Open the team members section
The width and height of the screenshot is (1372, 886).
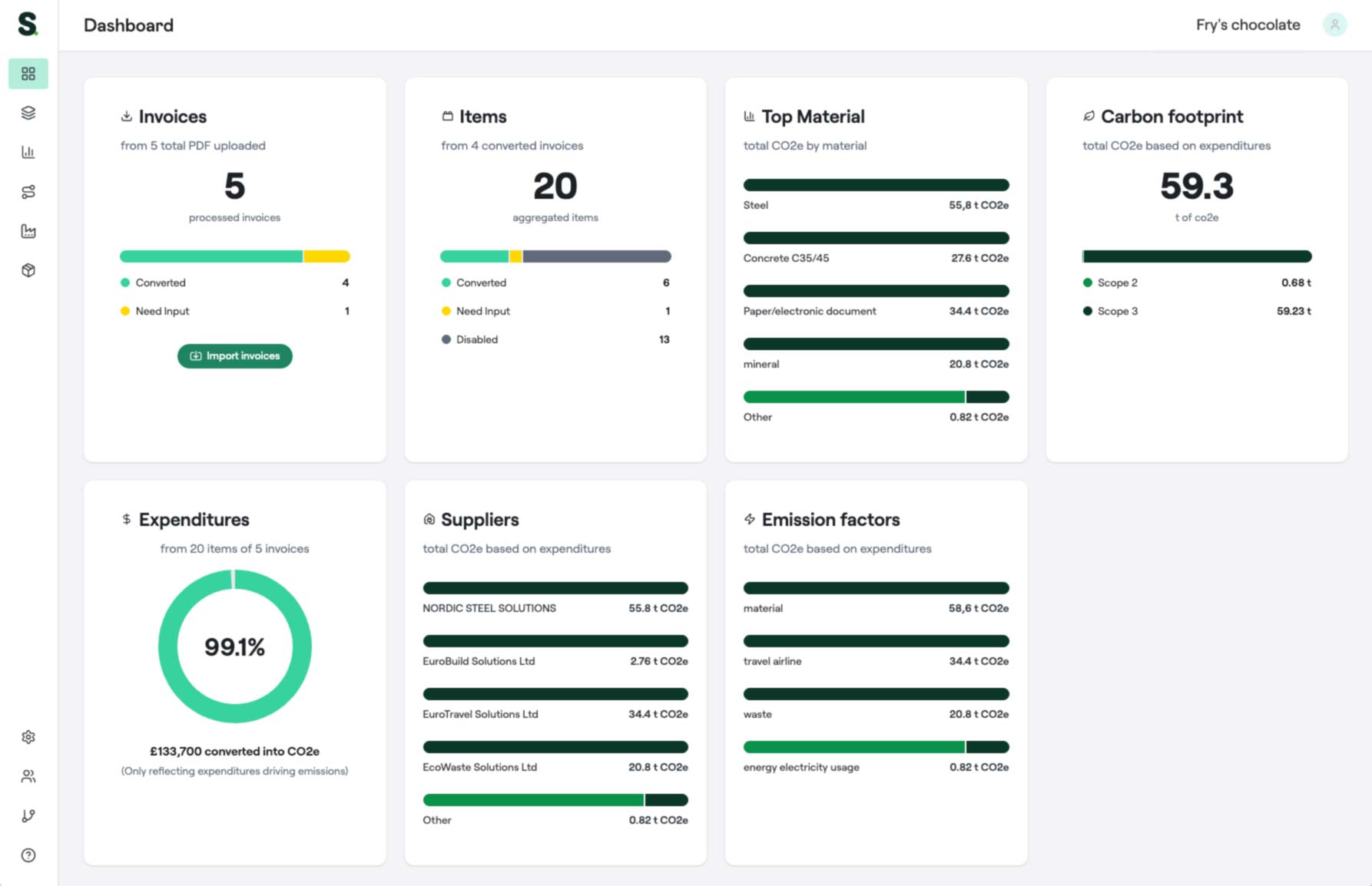28,775
